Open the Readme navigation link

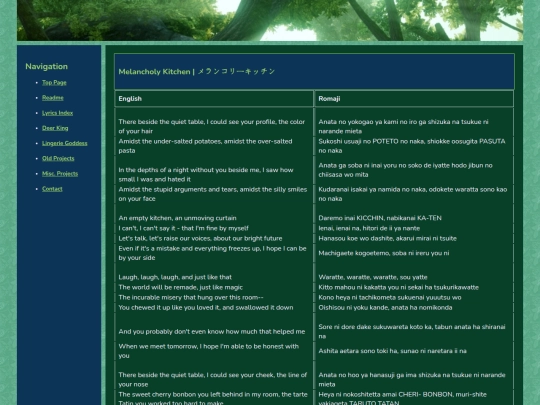point(53,98)
